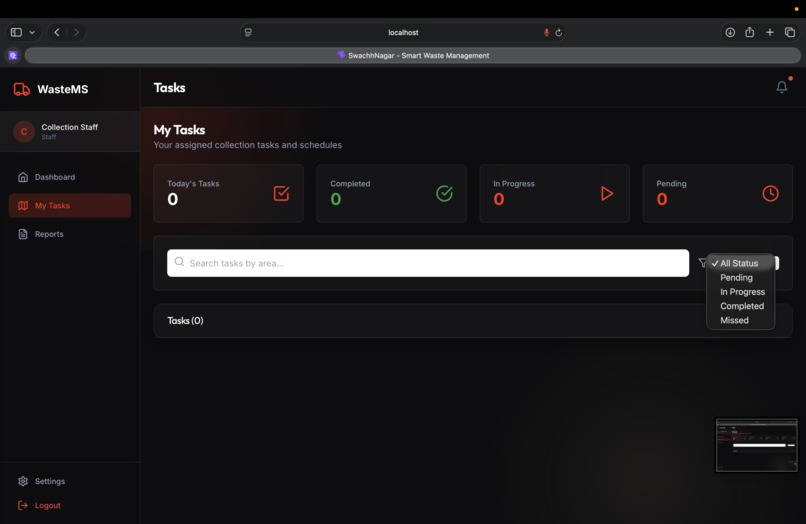Click the Tasks (0) heading

(185, 320)
